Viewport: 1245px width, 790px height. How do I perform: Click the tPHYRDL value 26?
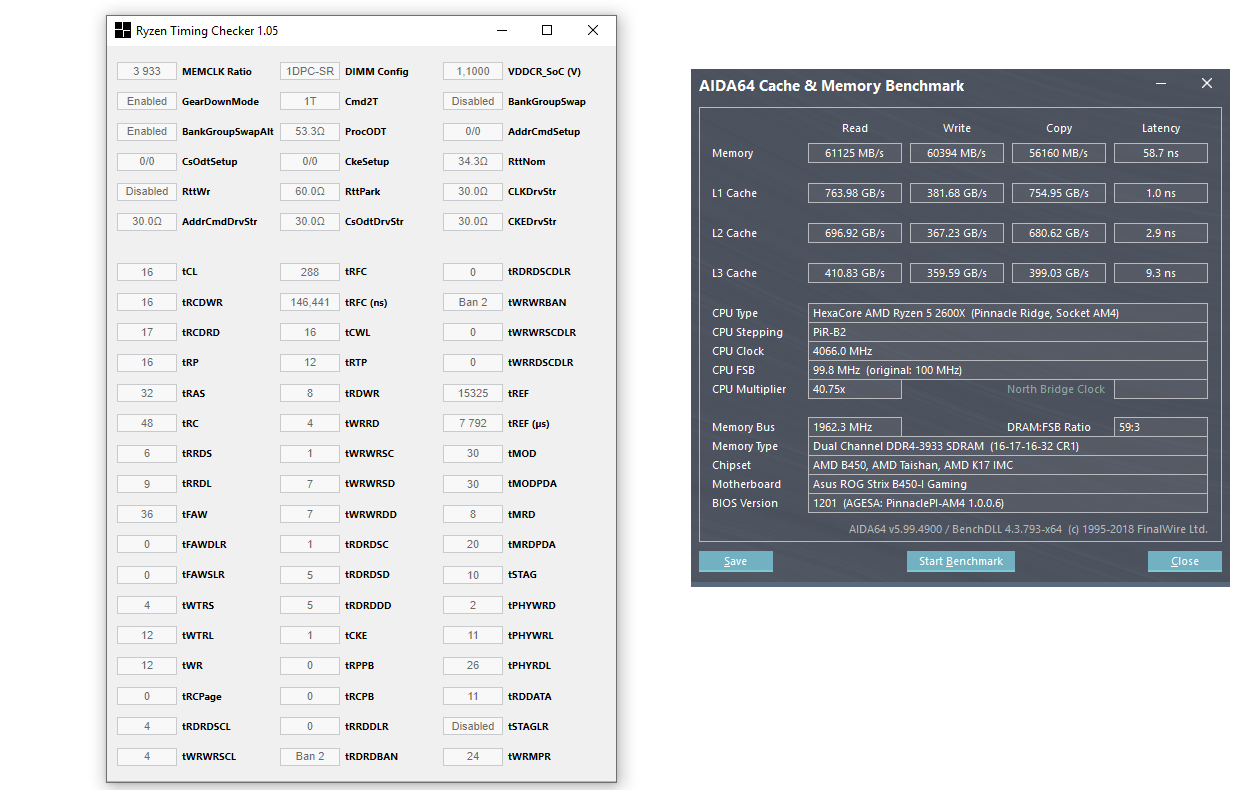[x=473, y=665]
